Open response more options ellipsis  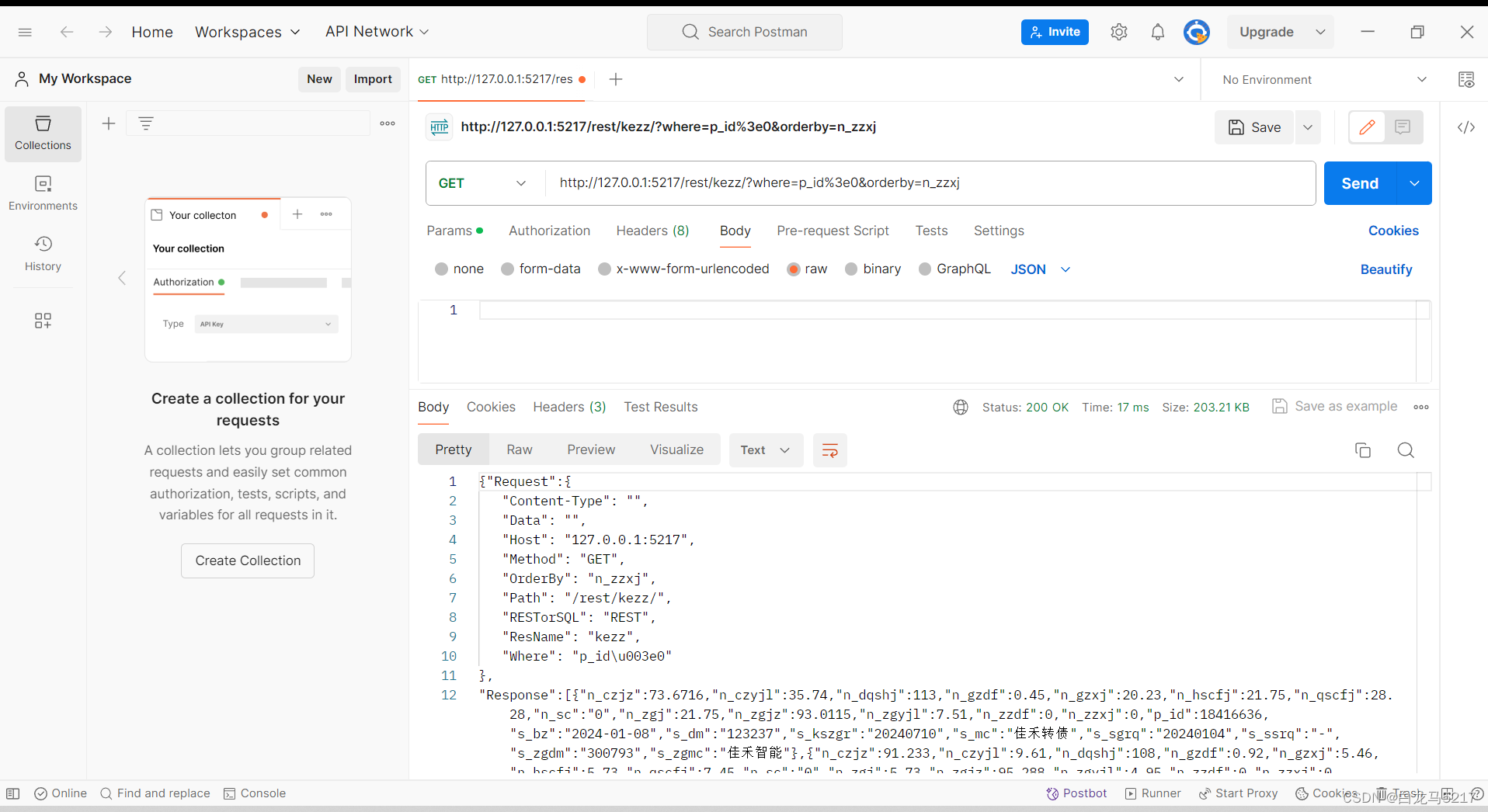(1420, 407)
